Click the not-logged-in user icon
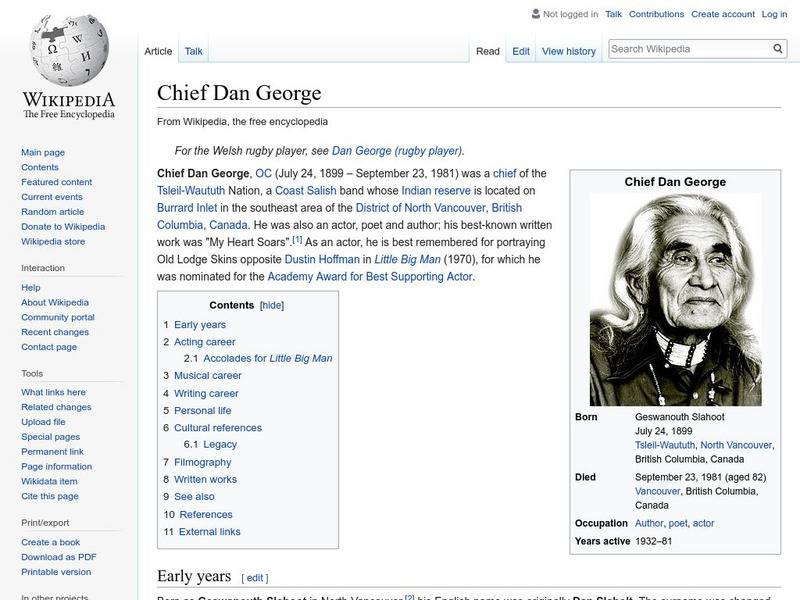The height and width of the screenshot is (600, 800). (x=535, y=14)
